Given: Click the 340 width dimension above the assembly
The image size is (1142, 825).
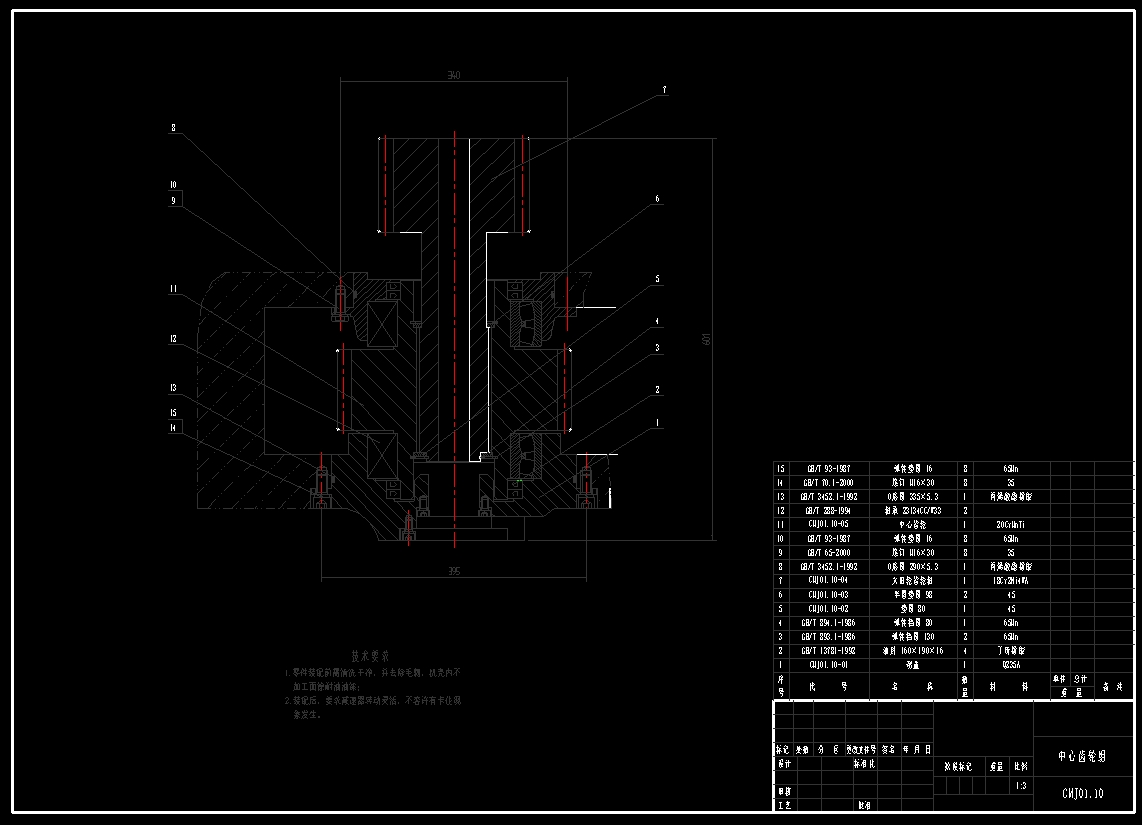Looking at the screenshot, I should point(453,75).
